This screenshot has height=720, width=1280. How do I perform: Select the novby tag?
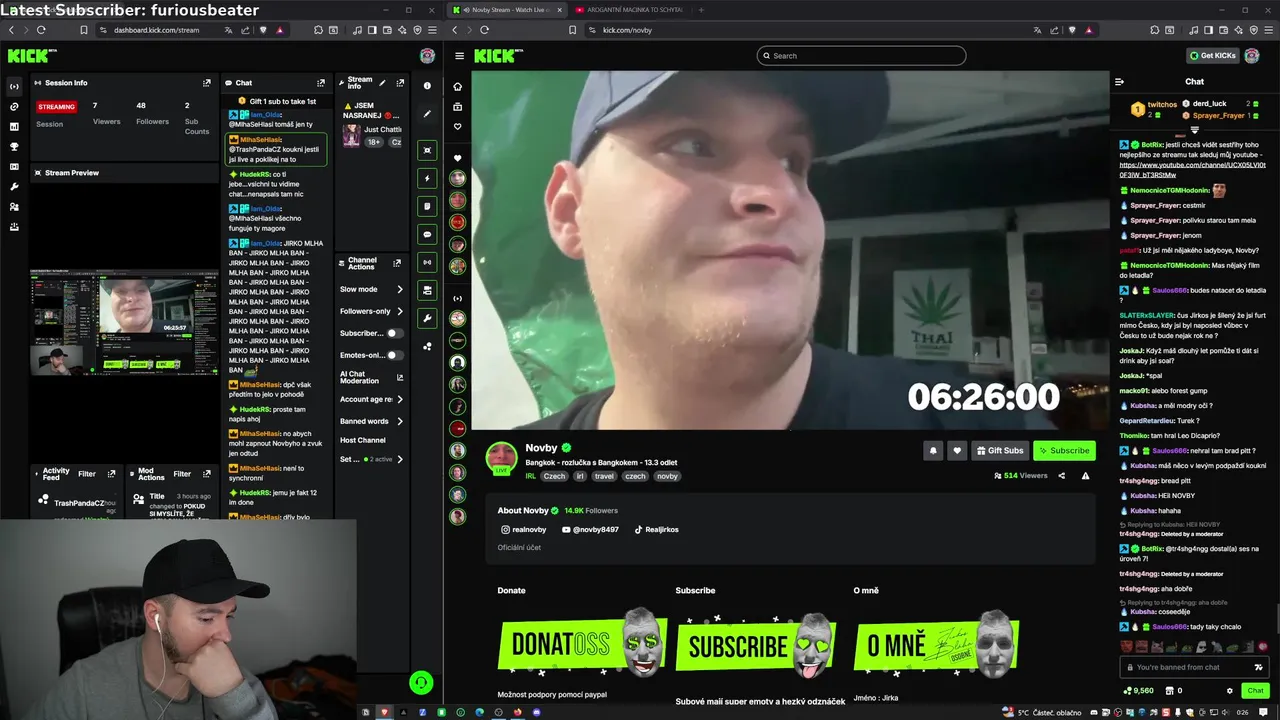[x=667, y=476]
